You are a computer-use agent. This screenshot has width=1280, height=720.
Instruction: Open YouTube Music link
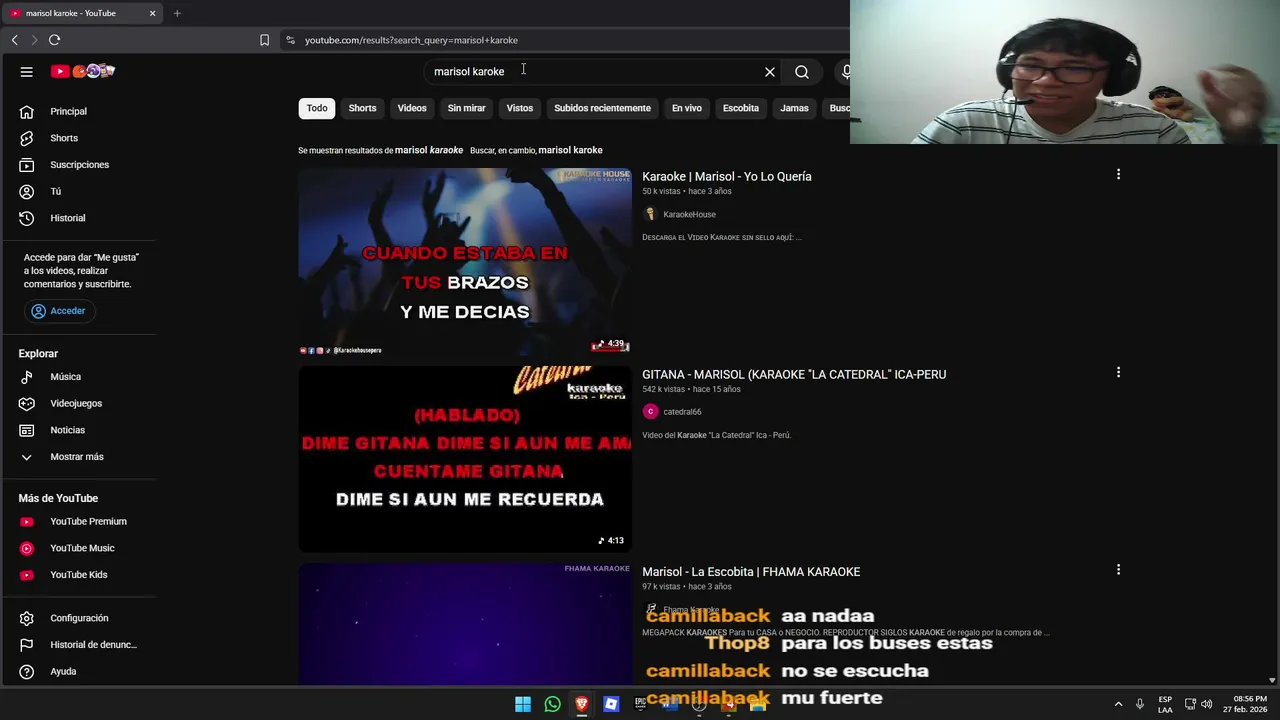coord(80,548)
